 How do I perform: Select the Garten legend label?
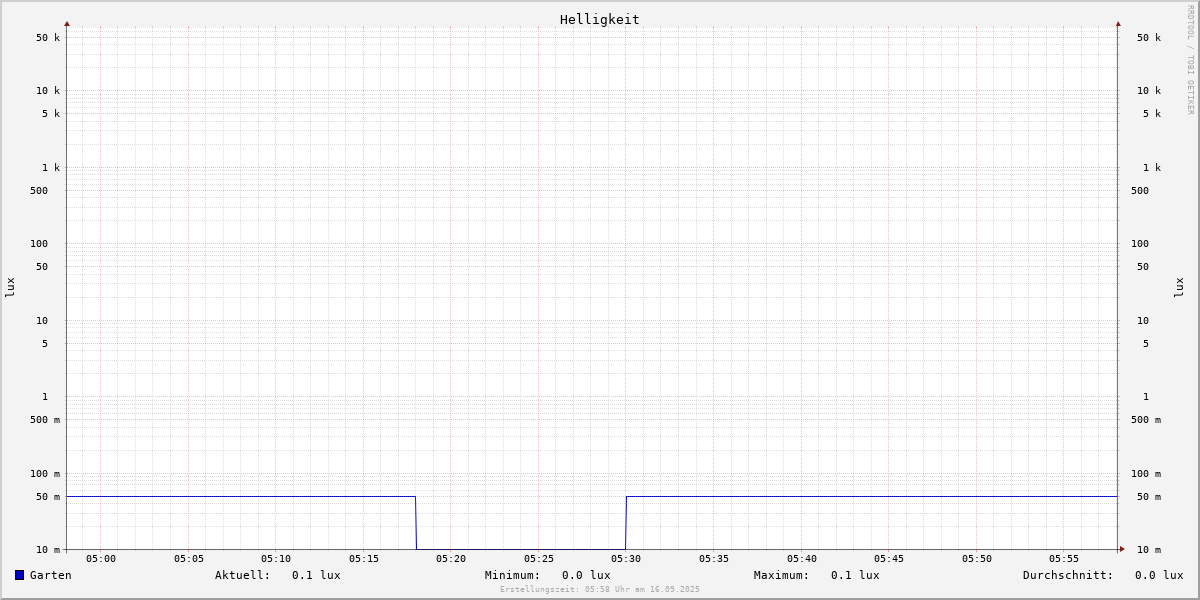point(51,575)
